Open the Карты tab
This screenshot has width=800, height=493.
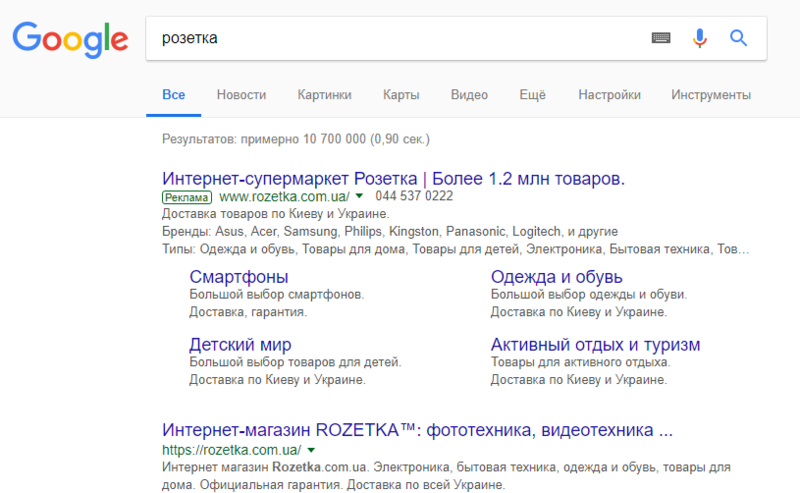point(401,95)
